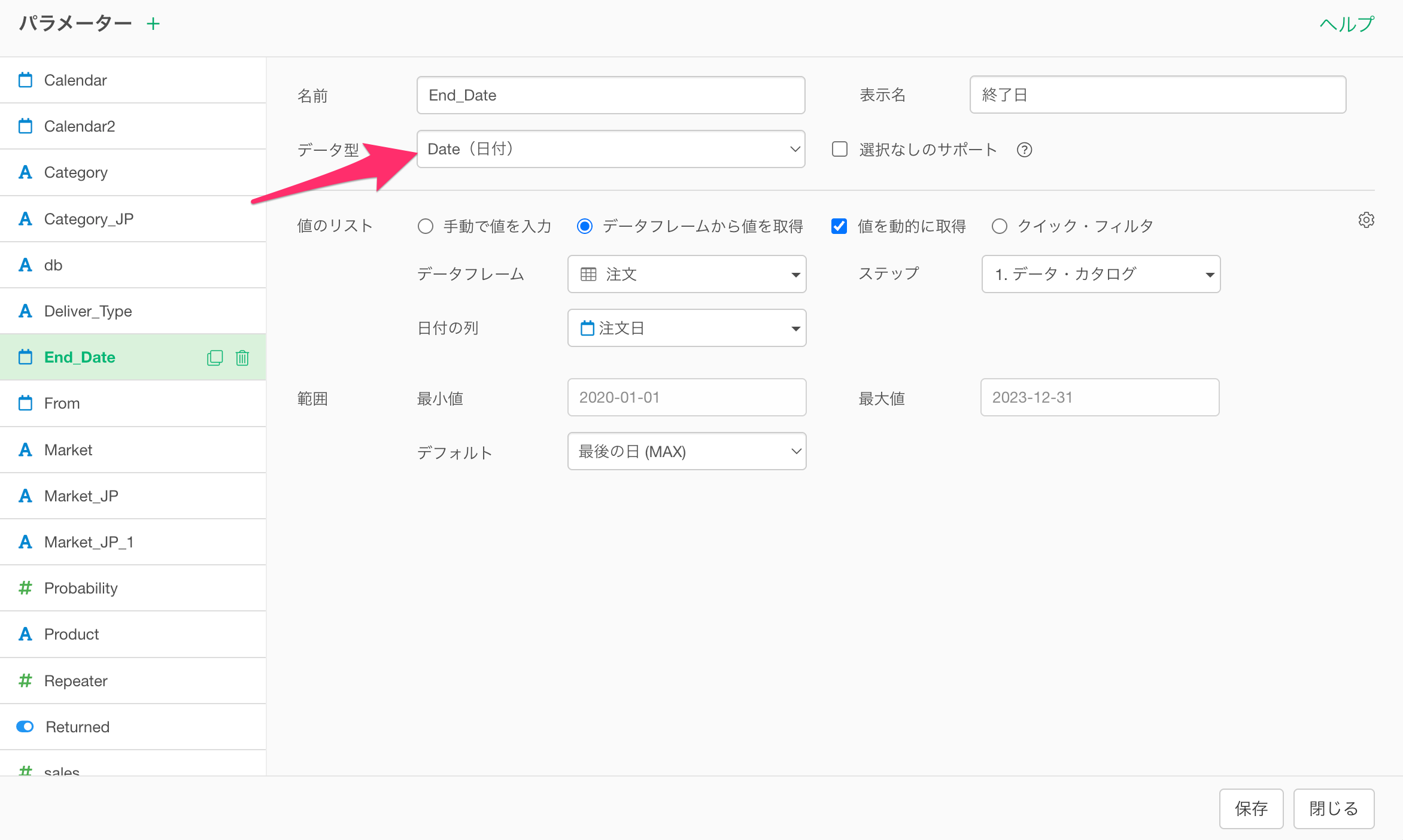The height and width of the screenshot is (840, 1403).
Task: Open the デフォルト 最後の日 (MAX) dropdown
Action: [687, 451]
